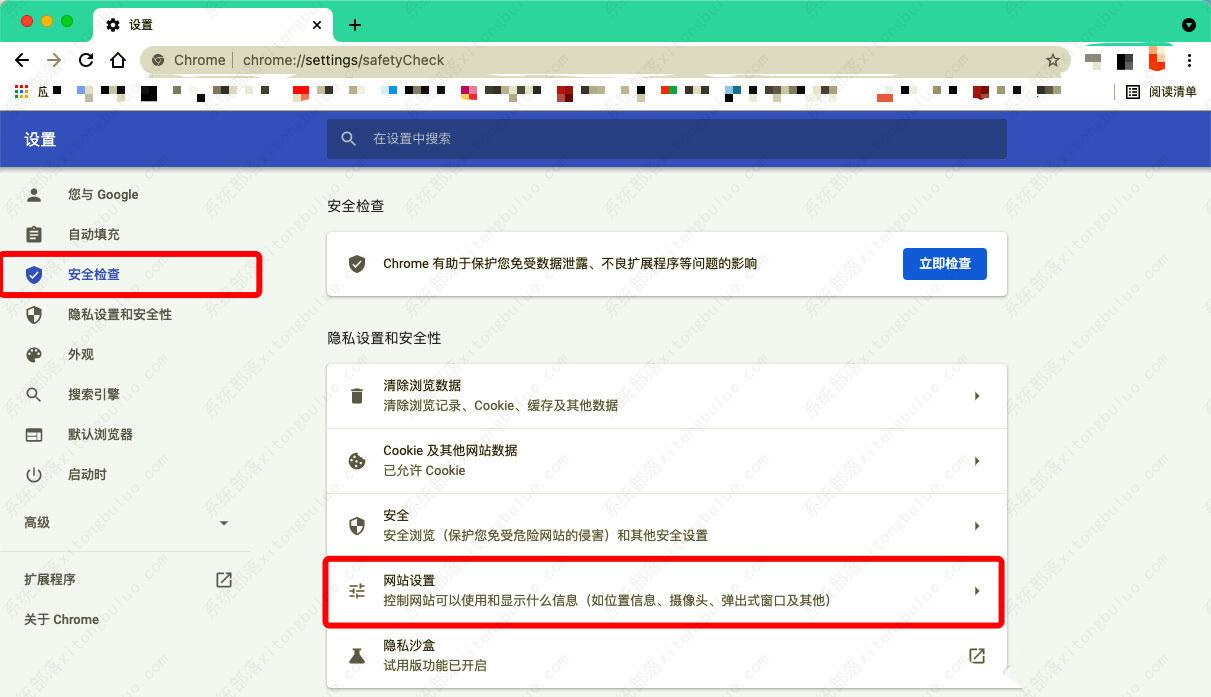The width and height of the screenshot is (1211, 697).
Task: Click the home icon in the toolbar
Action: click(118, 60)
